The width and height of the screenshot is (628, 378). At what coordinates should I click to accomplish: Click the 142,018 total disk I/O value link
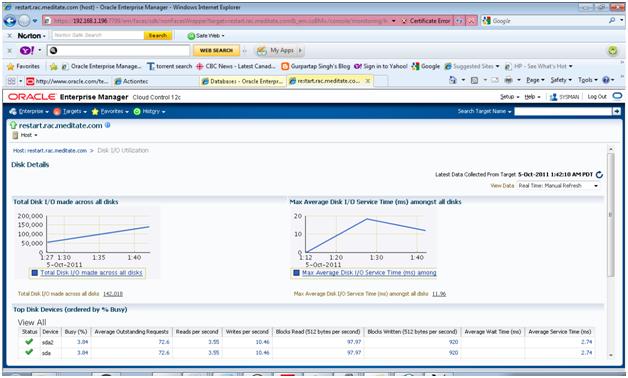[113, 294]
